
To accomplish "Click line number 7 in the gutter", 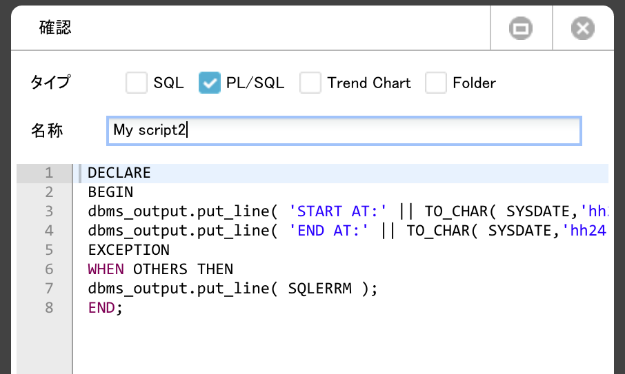I will (x=49, y=288).
